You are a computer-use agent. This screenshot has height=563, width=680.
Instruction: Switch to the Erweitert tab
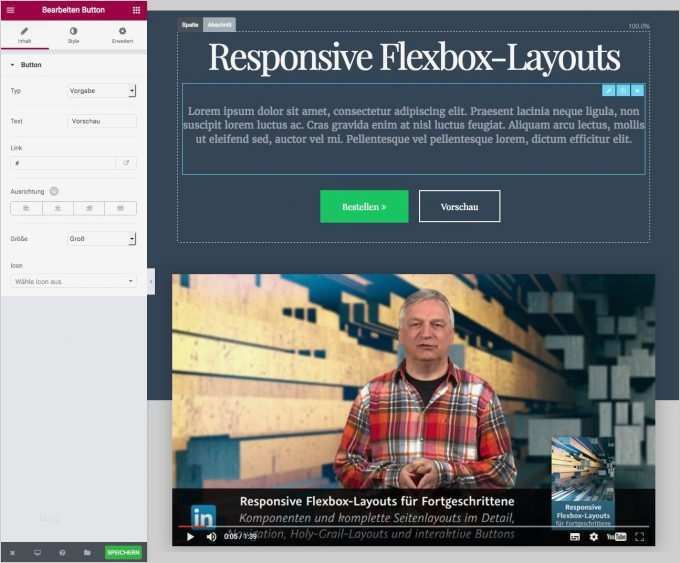[x=122, y=35]
